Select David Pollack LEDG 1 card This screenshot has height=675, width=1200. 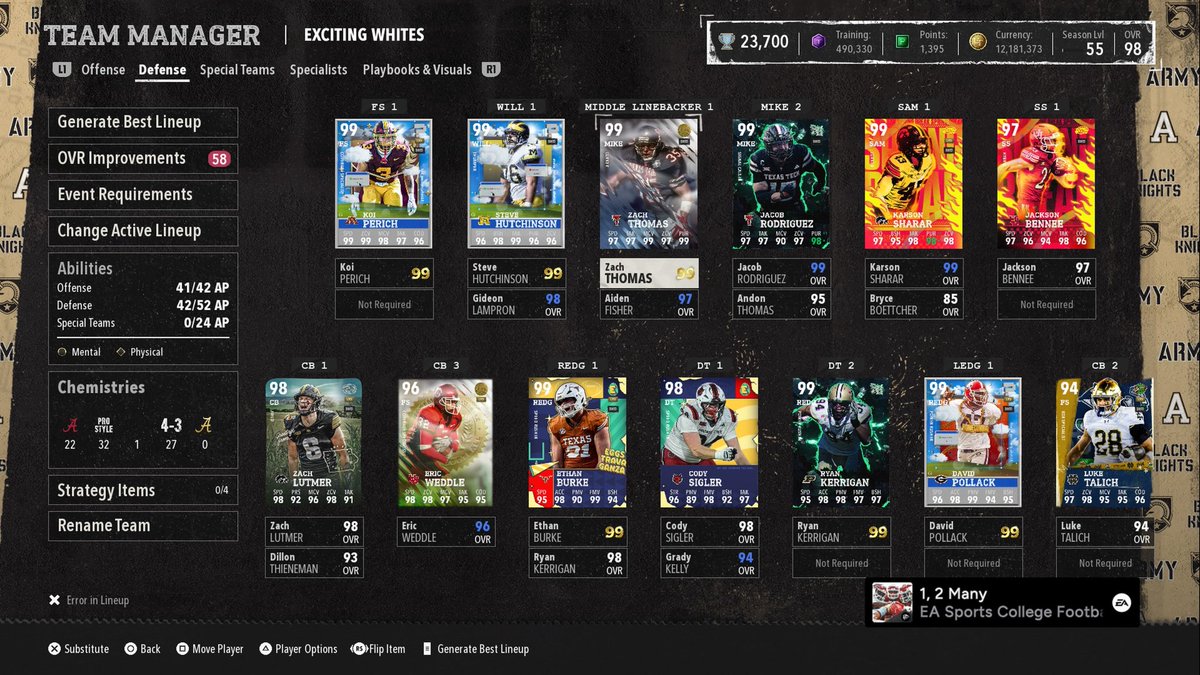pos(974,442)
